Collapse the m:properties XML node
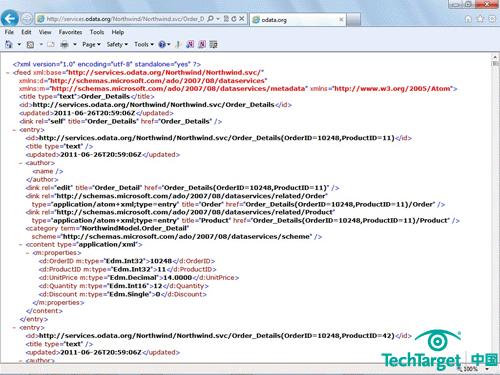 click(28, 253)
